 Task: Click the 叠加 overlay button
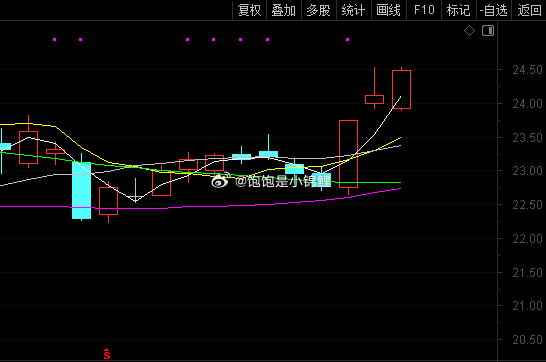pyautogui.click(x=284, y=10)
